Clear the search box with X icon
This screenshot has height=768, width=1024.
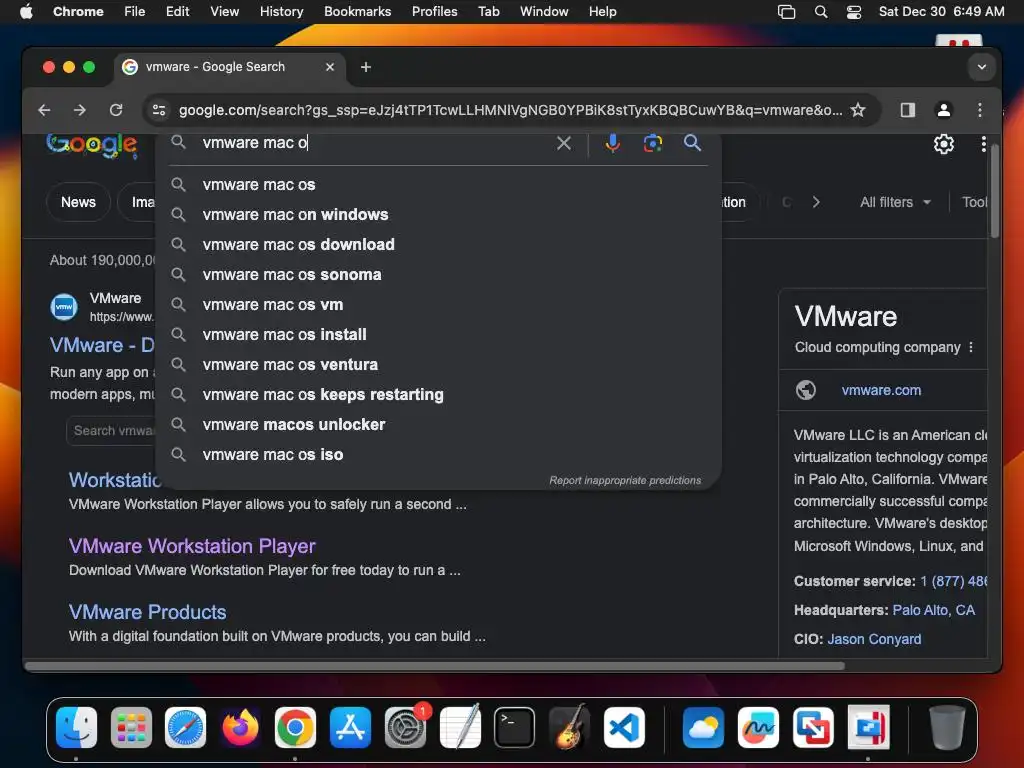coord(564,143)
